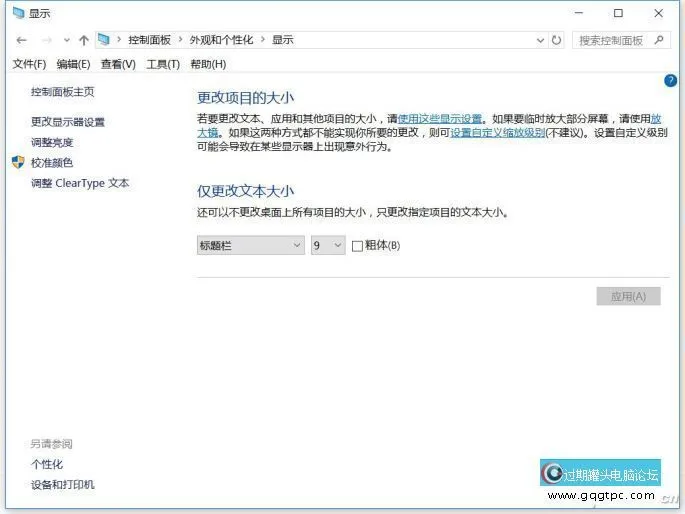
Task: Click the monitor icon in address bar
Action: [104, 40]
